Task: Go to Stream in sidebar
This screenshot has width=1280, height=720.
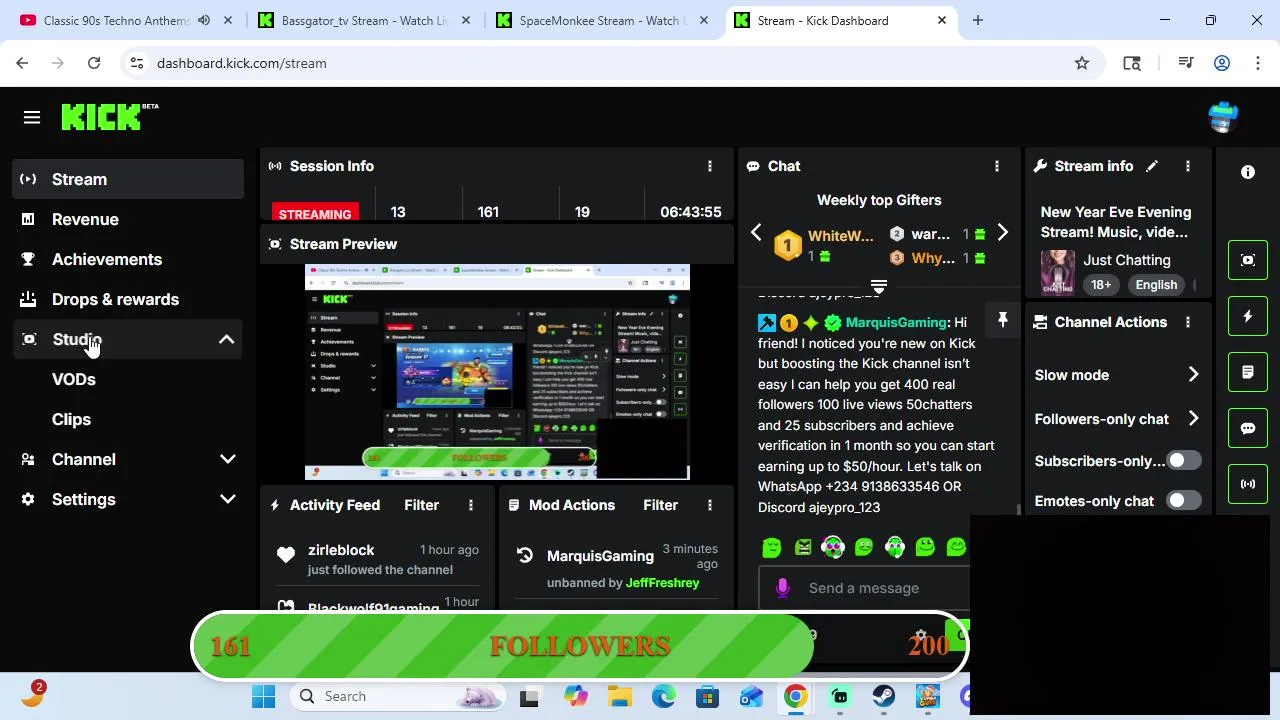Action: tap(128, 179)
